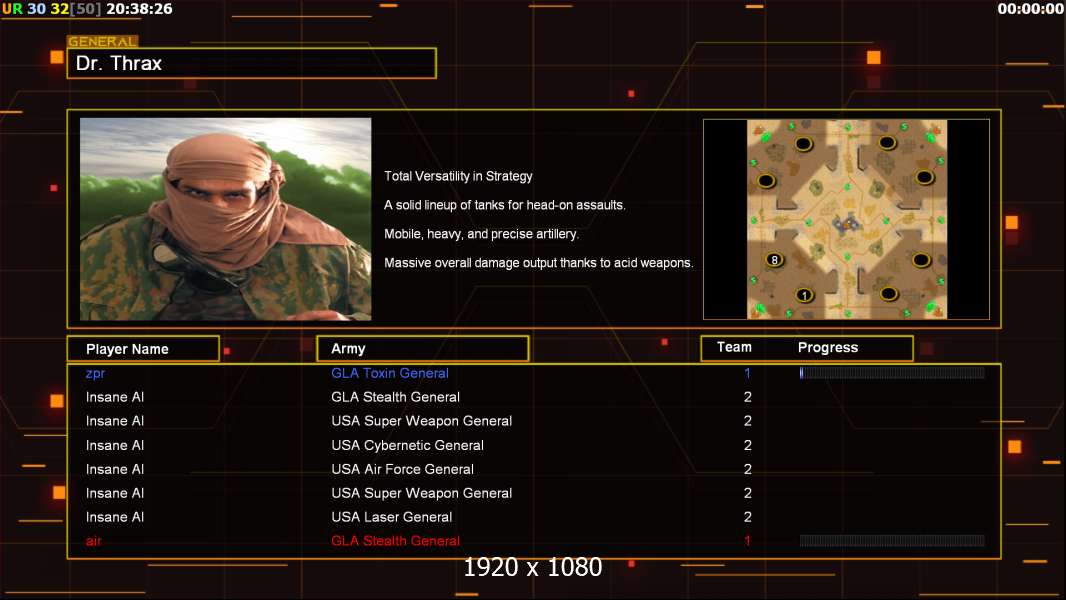Click GLA Toxin General army text
The image size is (1066, 600).
[x=390, y=373]
